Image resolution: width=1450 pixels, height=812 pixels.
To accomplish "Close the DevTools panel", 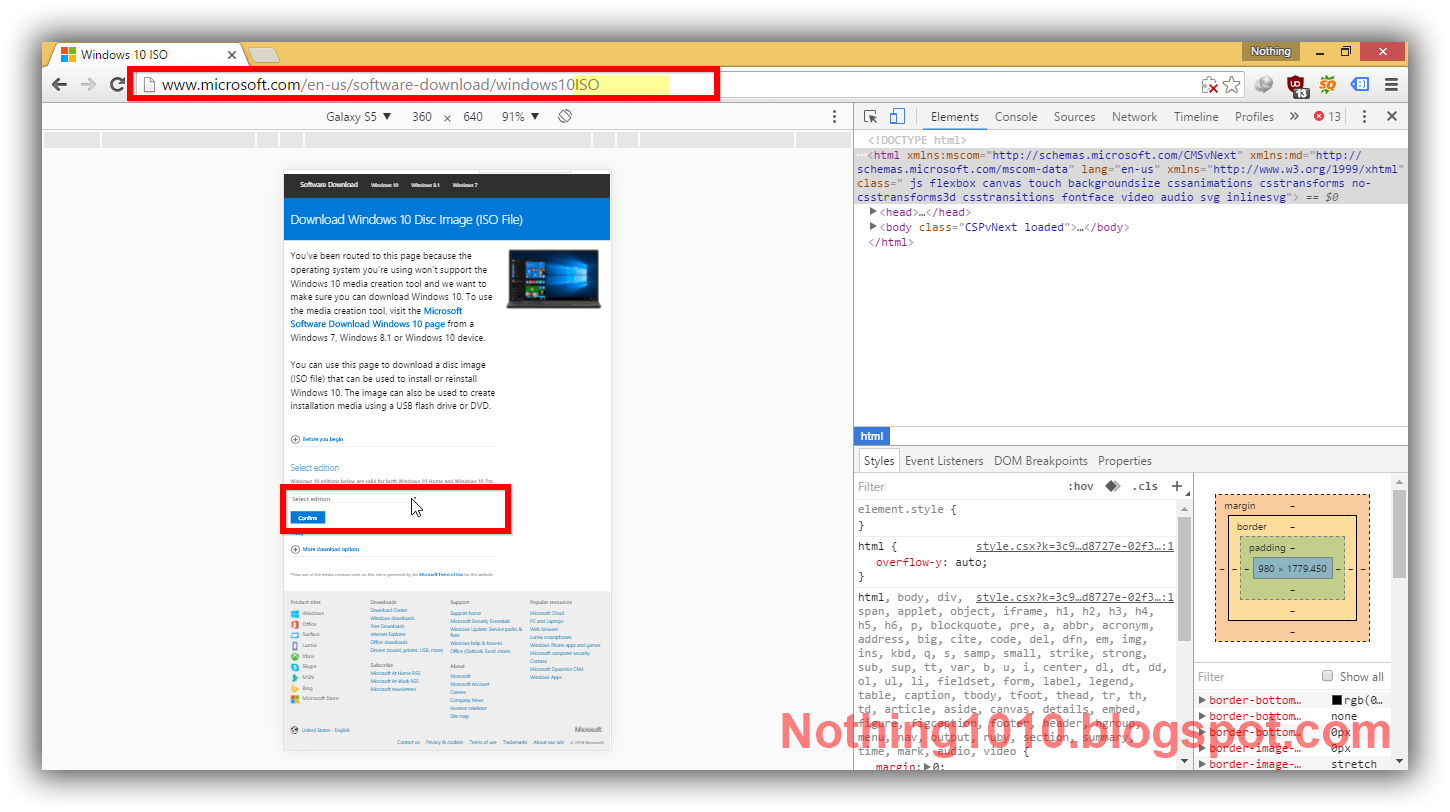I will 1391,117.
